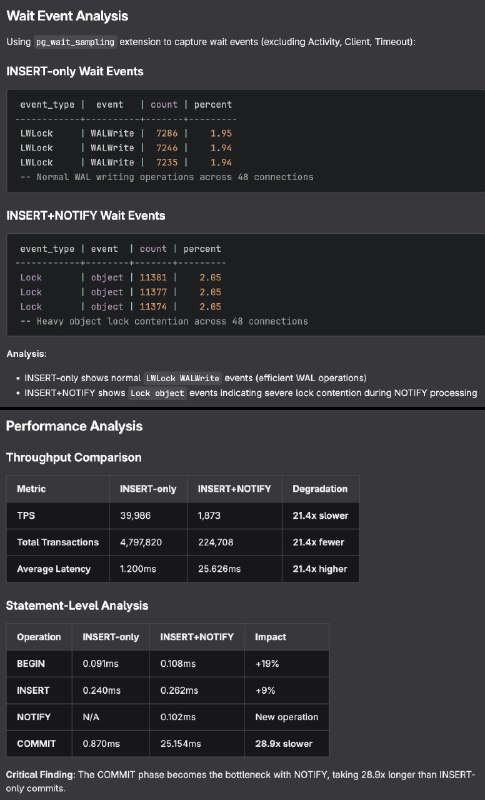The height and width of the screenshot is (800, 485).
Task: Select the pg_wait_sampling inline code text
Action: point(75,42)
